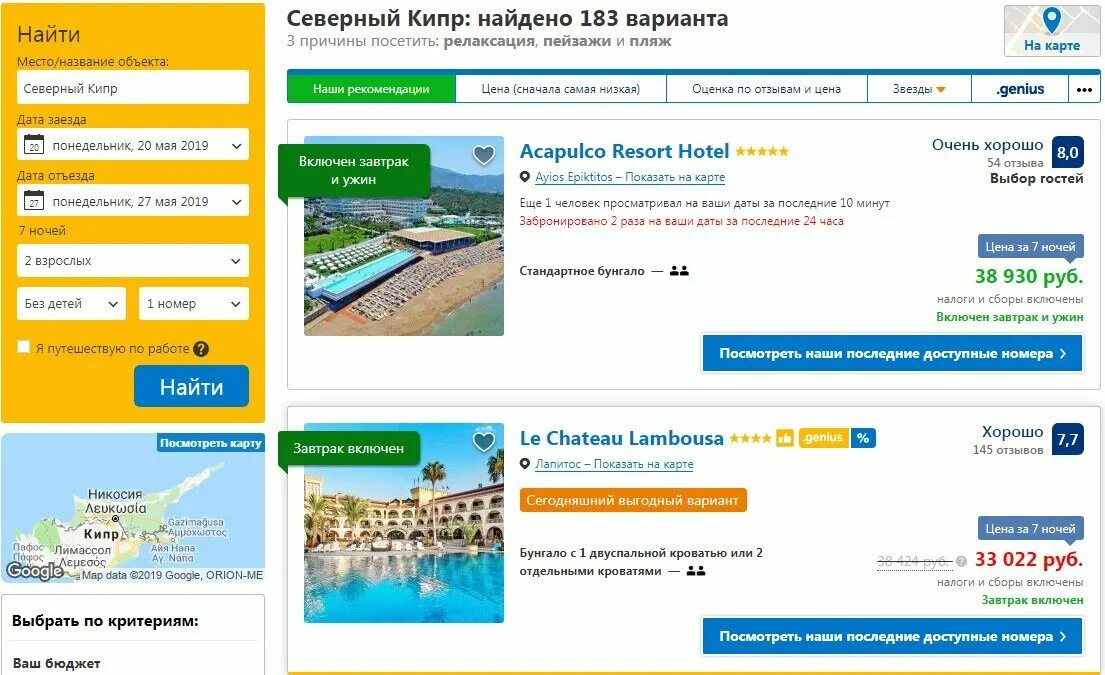Open the three-dots more sorting options

click(x=1084, y=89)
